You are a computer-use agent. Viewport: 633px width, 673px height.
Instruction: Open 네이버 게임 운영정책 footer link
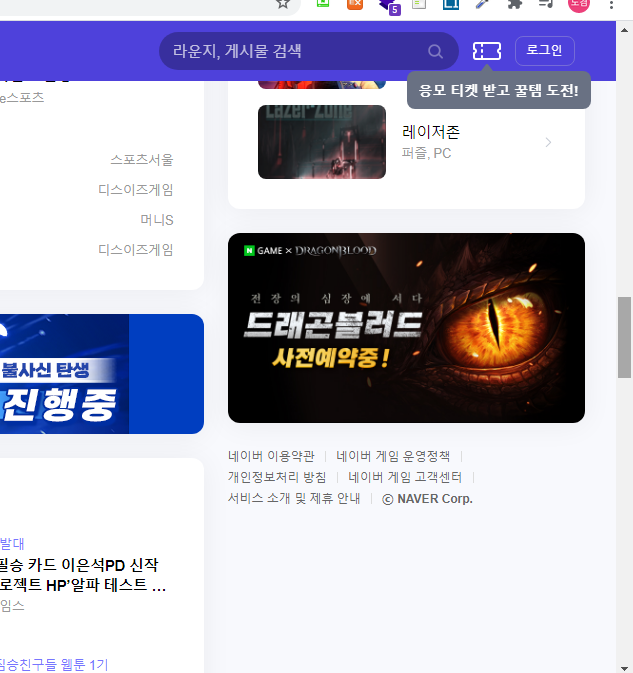click(393, 456)
